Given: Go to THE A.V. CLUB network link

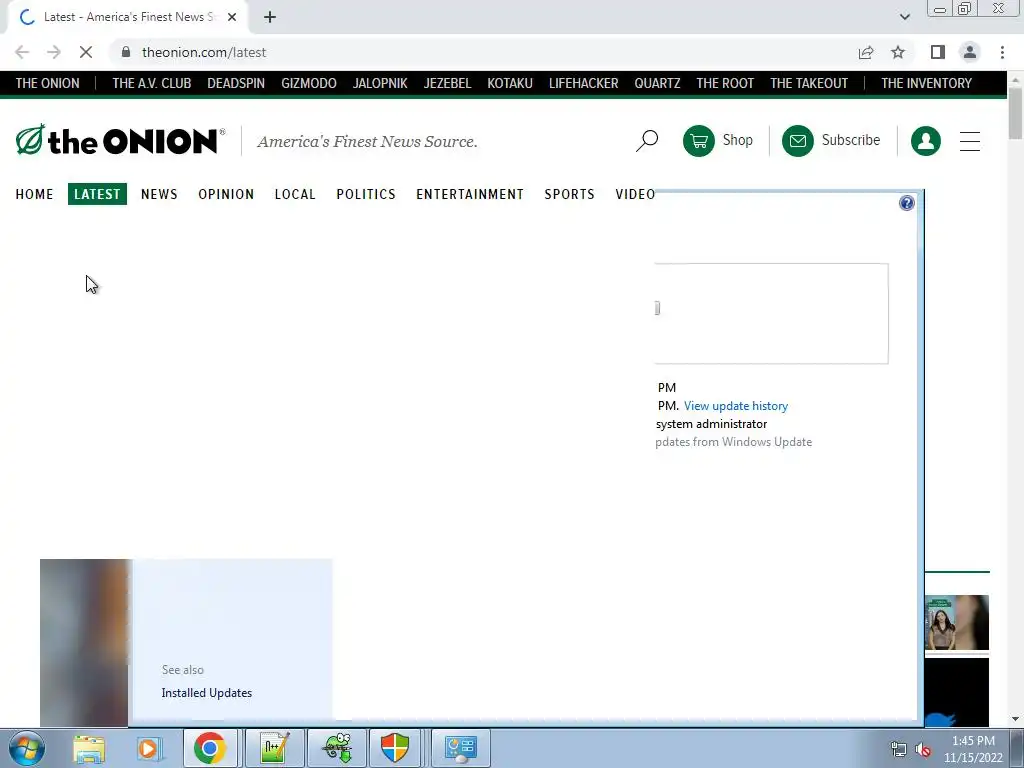Looking at the screenshot, I should click(152, 84).
